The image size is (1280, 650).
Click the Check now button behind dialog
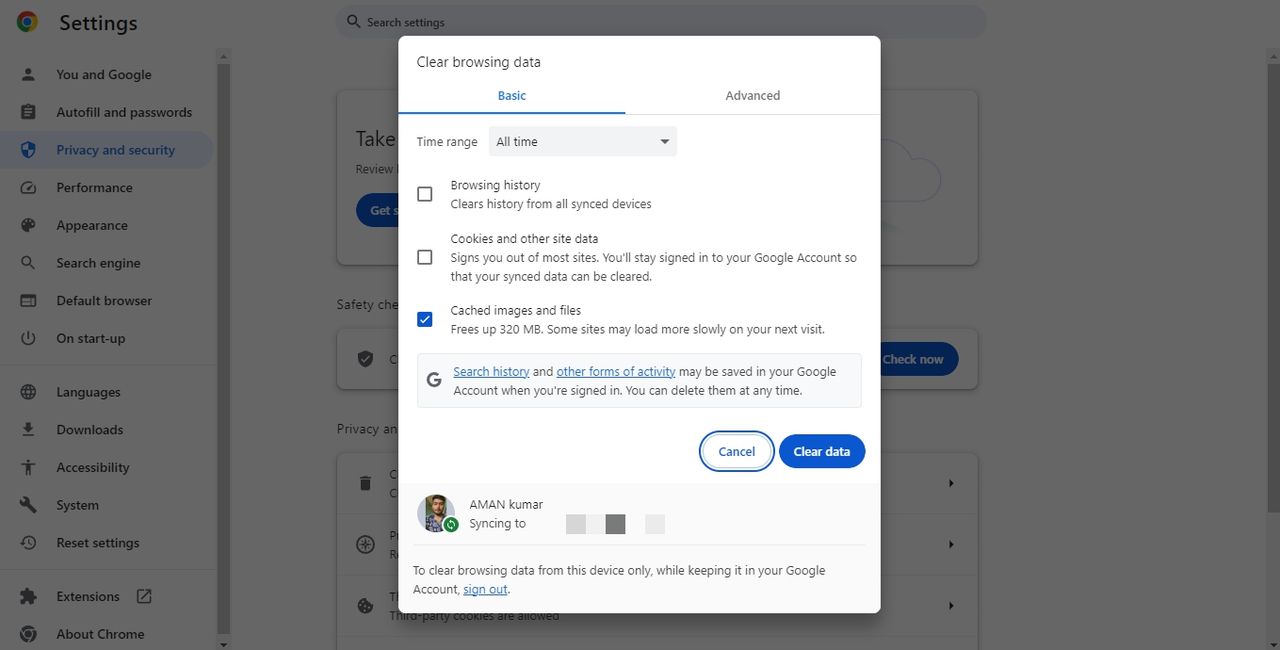click(x=920, y=359)
